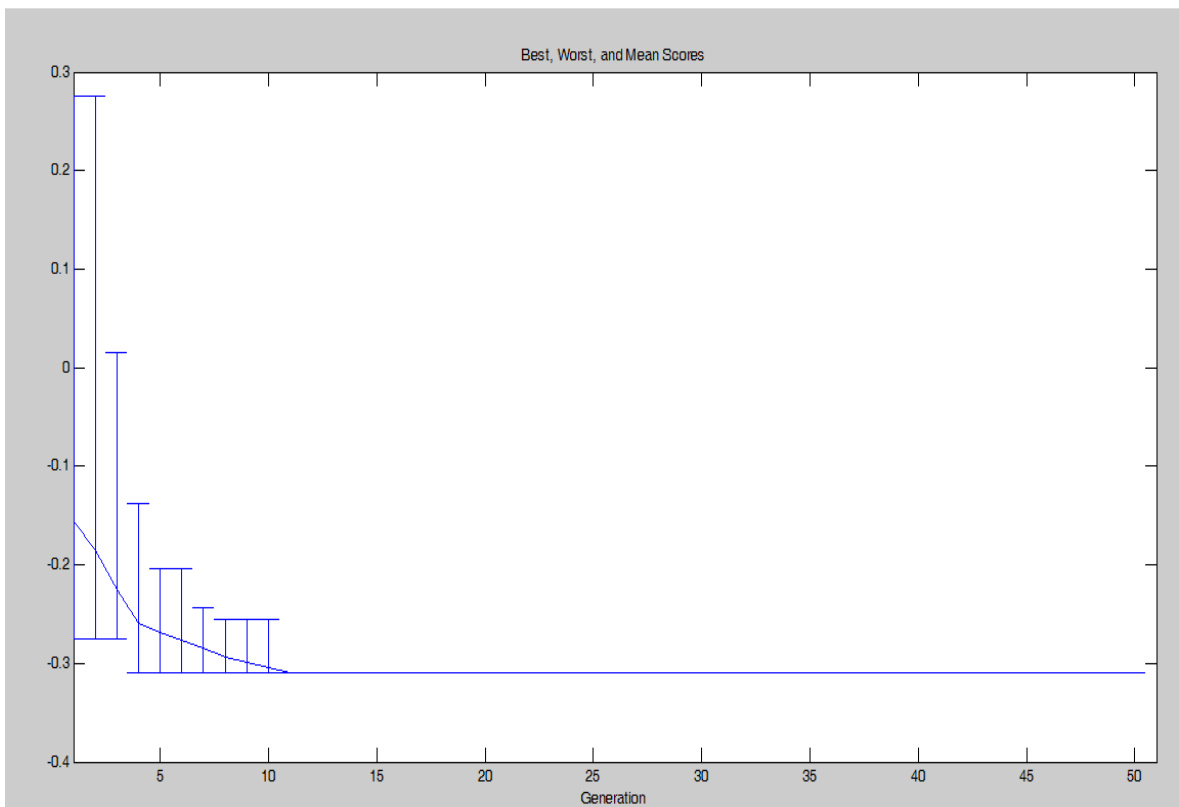Click the x-axis tick label 5
The image size is (1179, 807).
[160, 776]
